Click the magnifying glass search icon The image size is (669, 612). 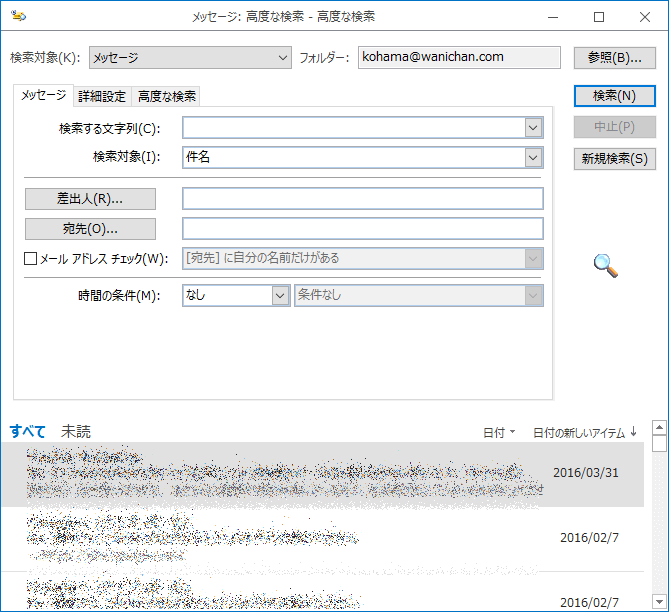coord(605,265)
